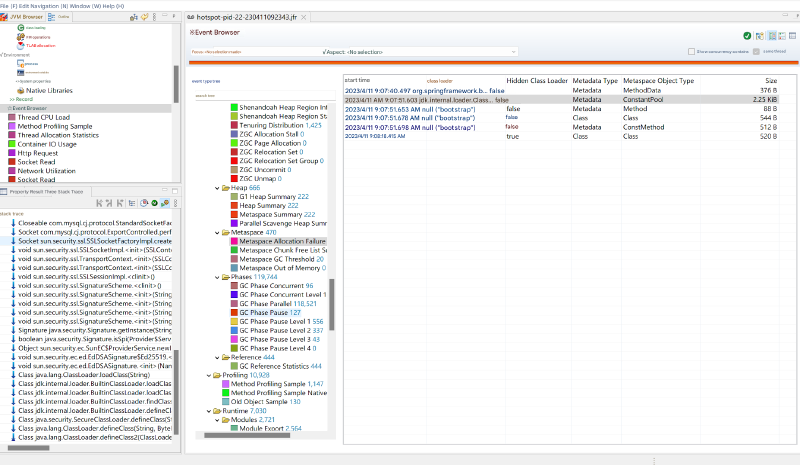This screenshot has height=465, width=800.
Task: Collapse the Phases tree node
Action: coord(216,277)
